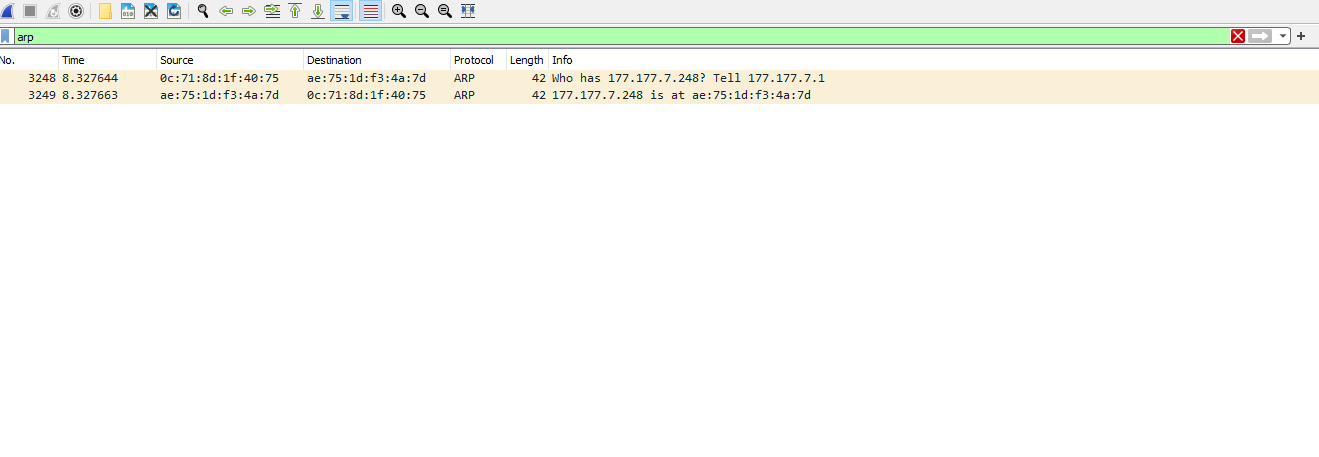Click the Find packet magnifier icon

pyautogui.click(x=203, y=11)
